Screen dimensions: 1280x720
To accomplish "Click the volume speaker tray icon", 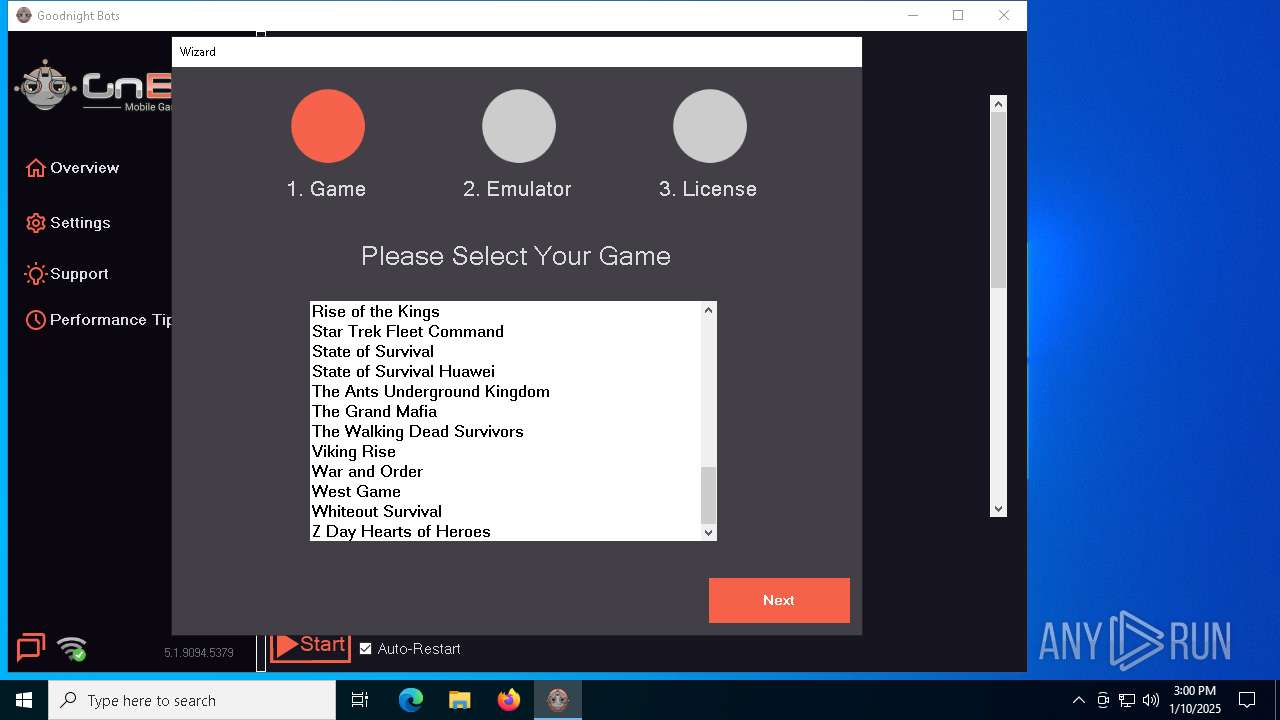I will point(1151,700).
